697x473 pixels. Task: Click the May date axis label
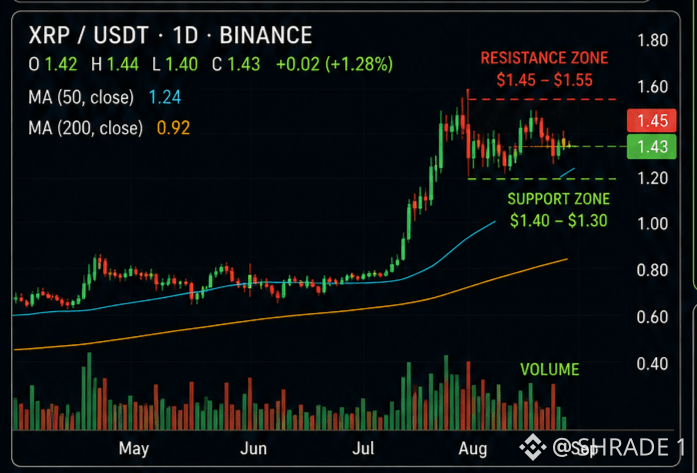click(x=134, y=449)
